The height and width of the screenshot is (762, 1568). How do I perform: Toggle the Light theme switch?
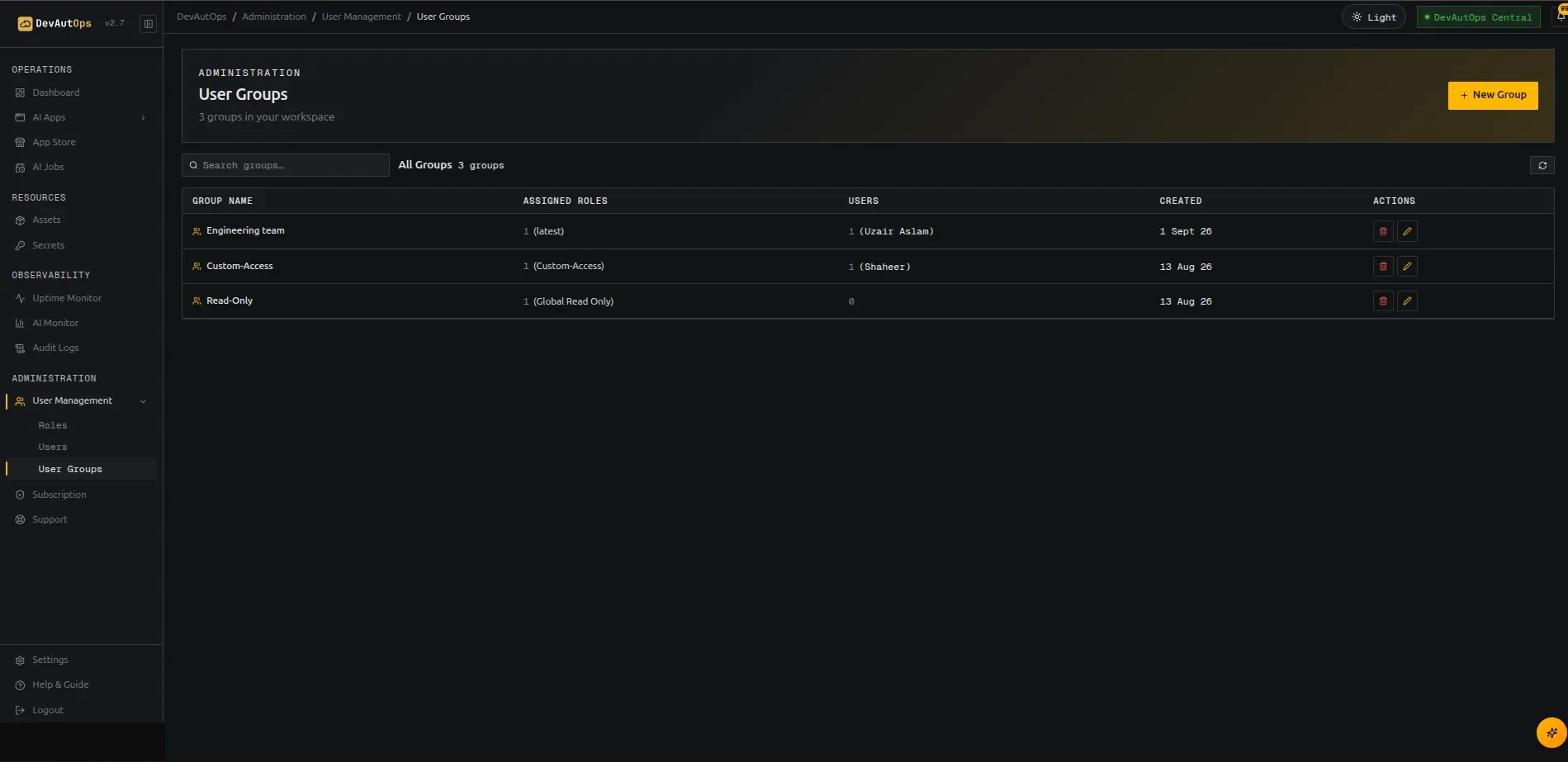[x=1374, y=17]
